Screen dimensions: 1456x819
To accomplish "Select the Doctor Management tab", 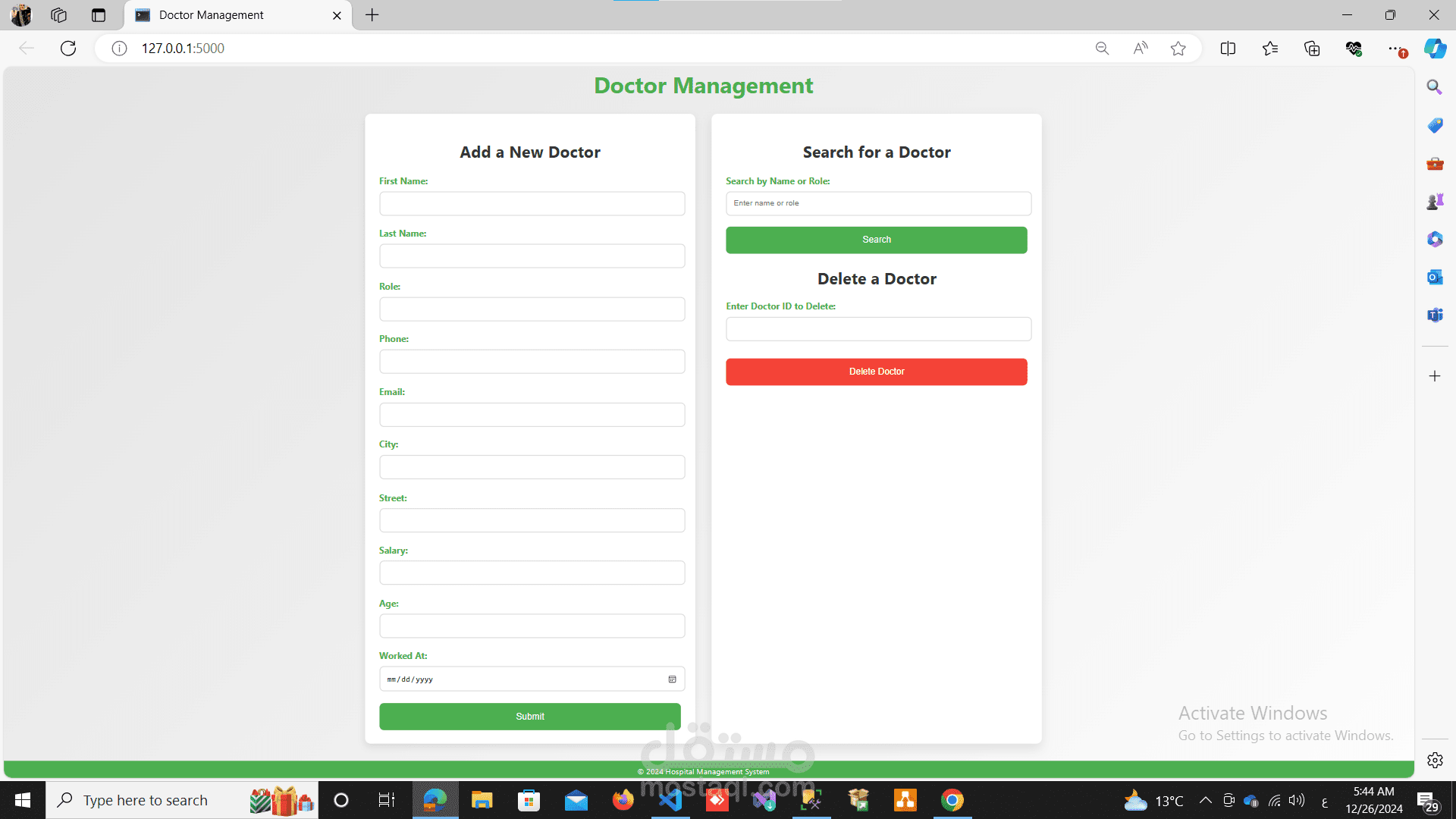I will (x=238, y=15).
